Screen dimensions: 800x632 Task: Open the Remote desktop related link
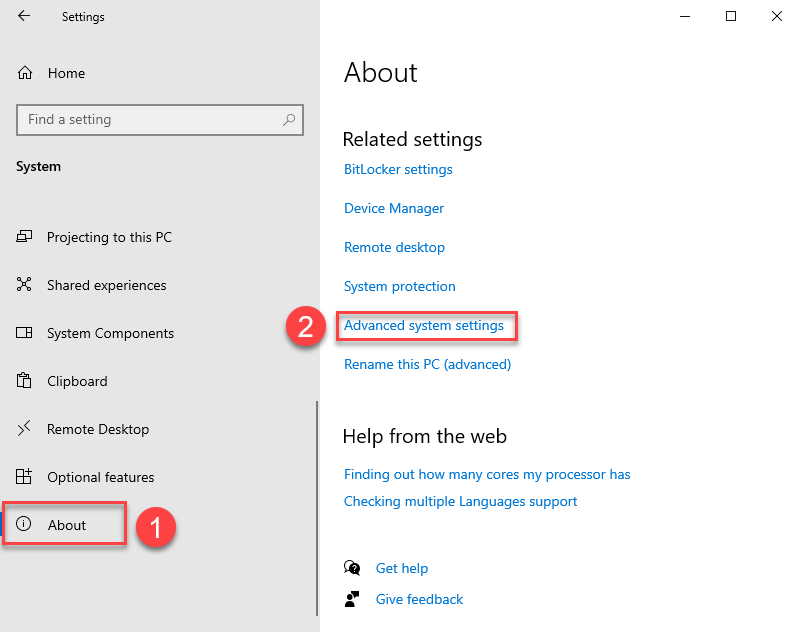394,247
